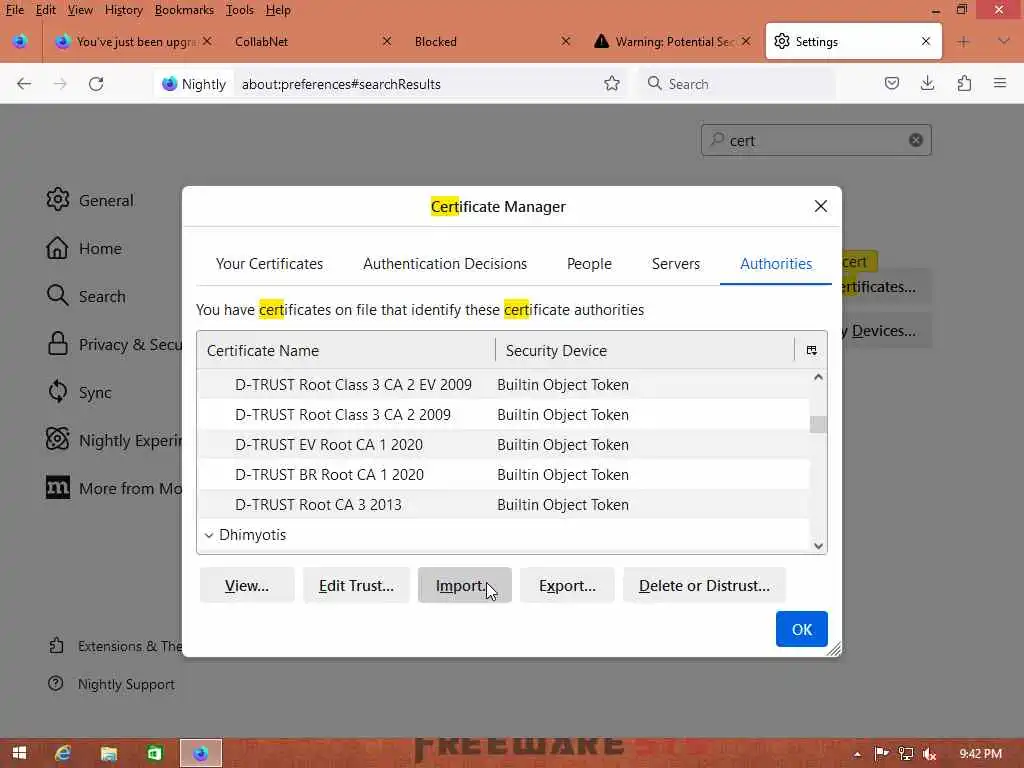Open the Tools menu
The image size is (1024, 768).
pyautogui.click(x=240, y=10)
